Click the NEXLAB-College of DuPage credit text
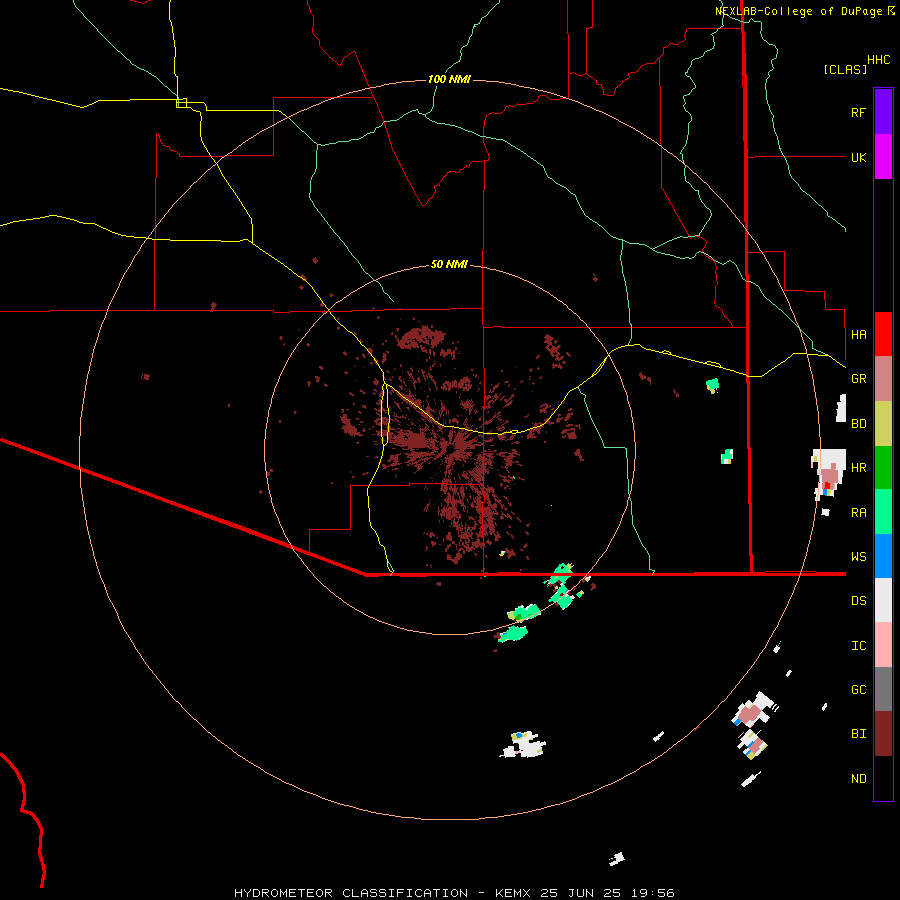900x900 pixels. pos(798,11)
